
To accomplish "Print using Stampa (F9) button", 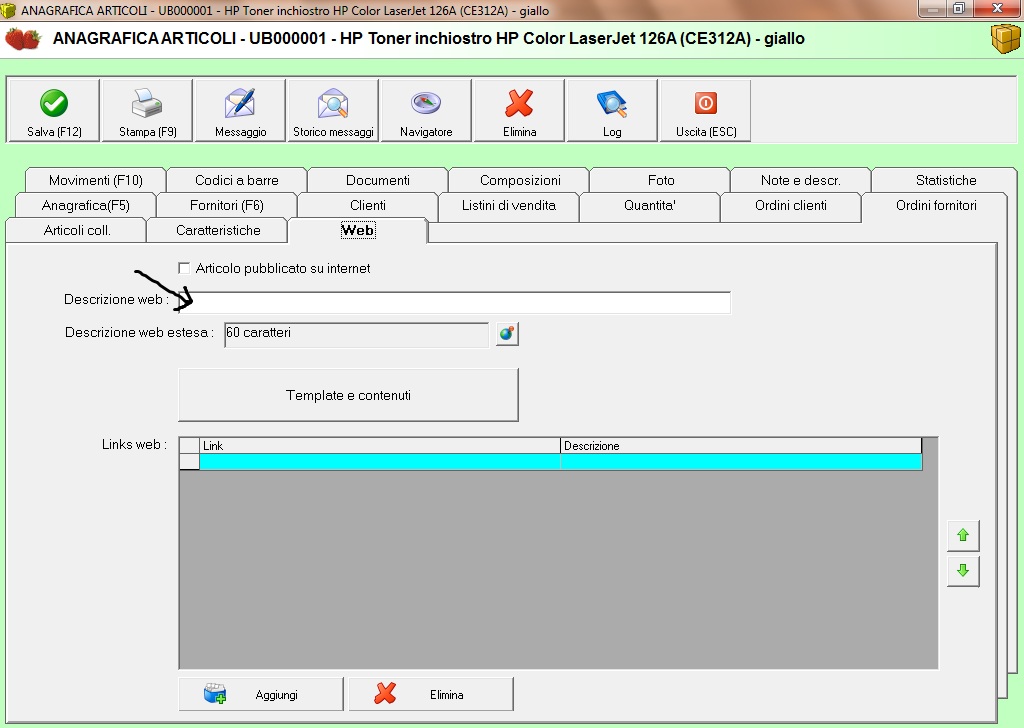I will (148, 111).
